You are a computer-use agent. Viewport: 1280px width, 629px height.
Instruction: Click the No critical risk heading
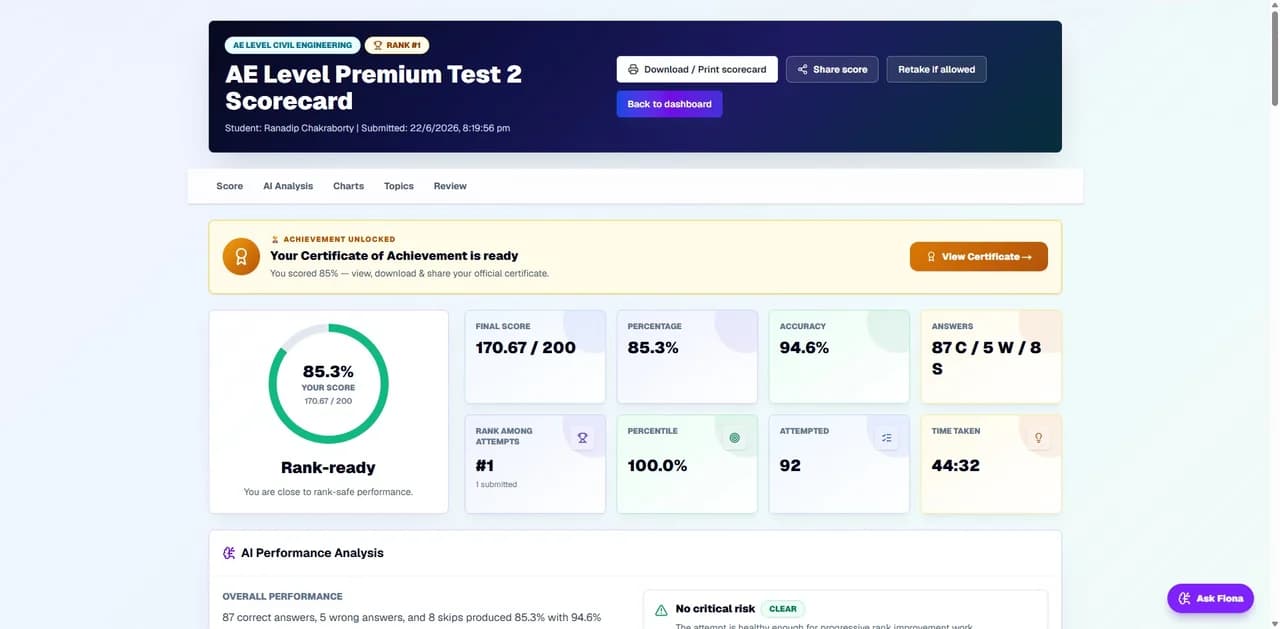[715, 609]
